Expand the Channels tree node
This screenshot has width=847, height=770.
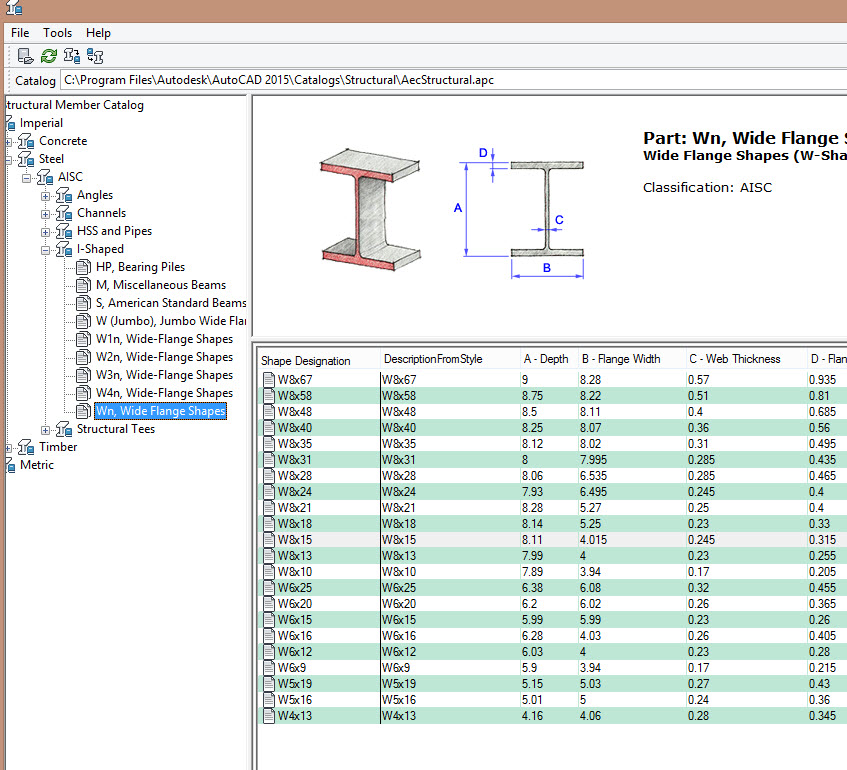coord(44,212)
